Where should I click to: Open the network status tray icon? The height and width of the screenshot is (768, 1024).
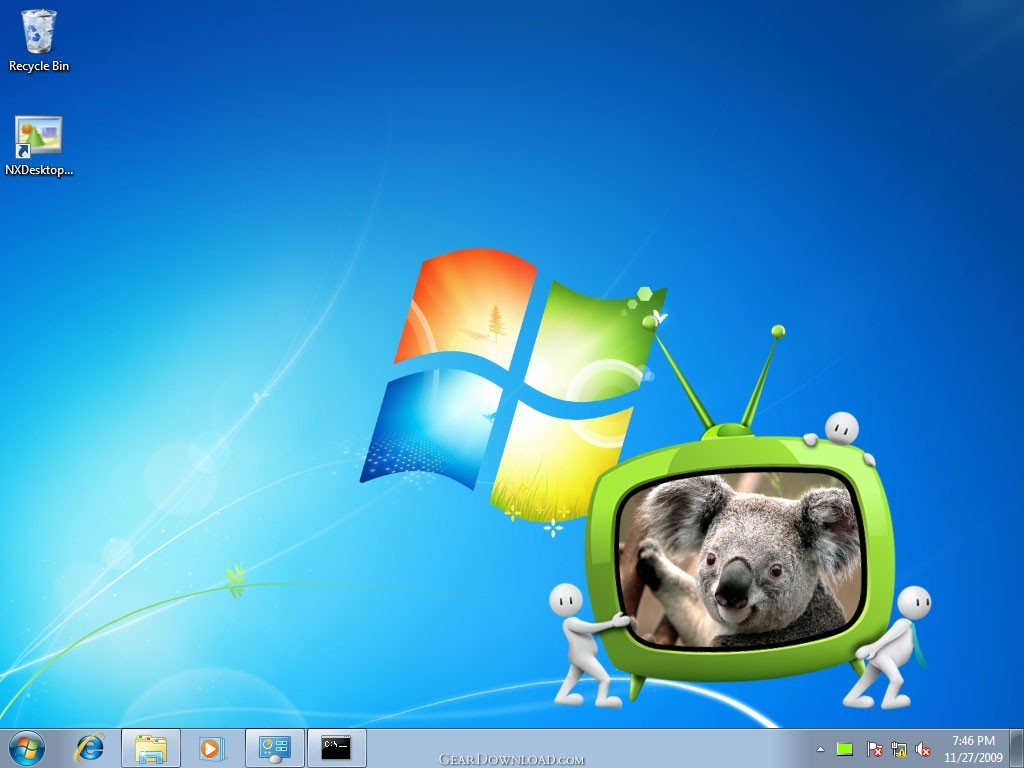point(899,749)
